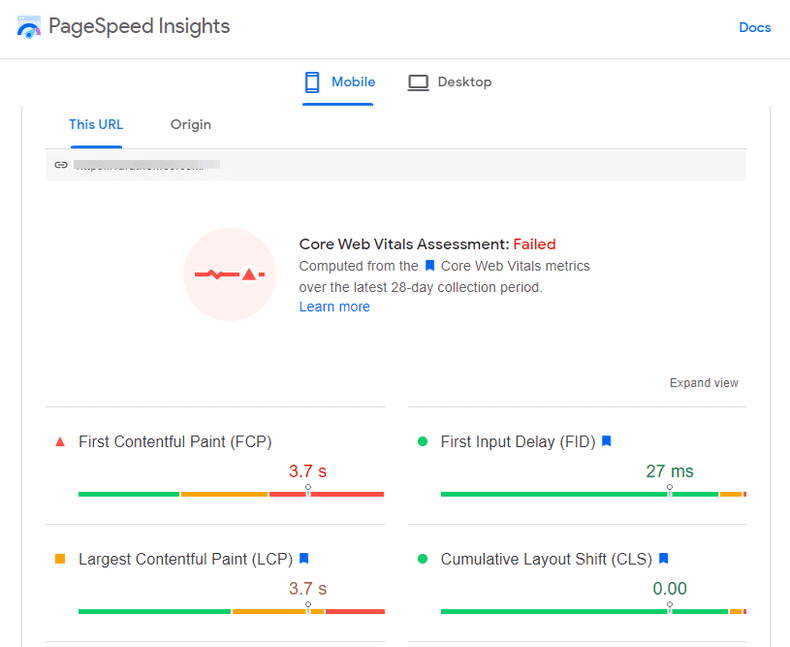Open the Docs link

tap(755, 27)
